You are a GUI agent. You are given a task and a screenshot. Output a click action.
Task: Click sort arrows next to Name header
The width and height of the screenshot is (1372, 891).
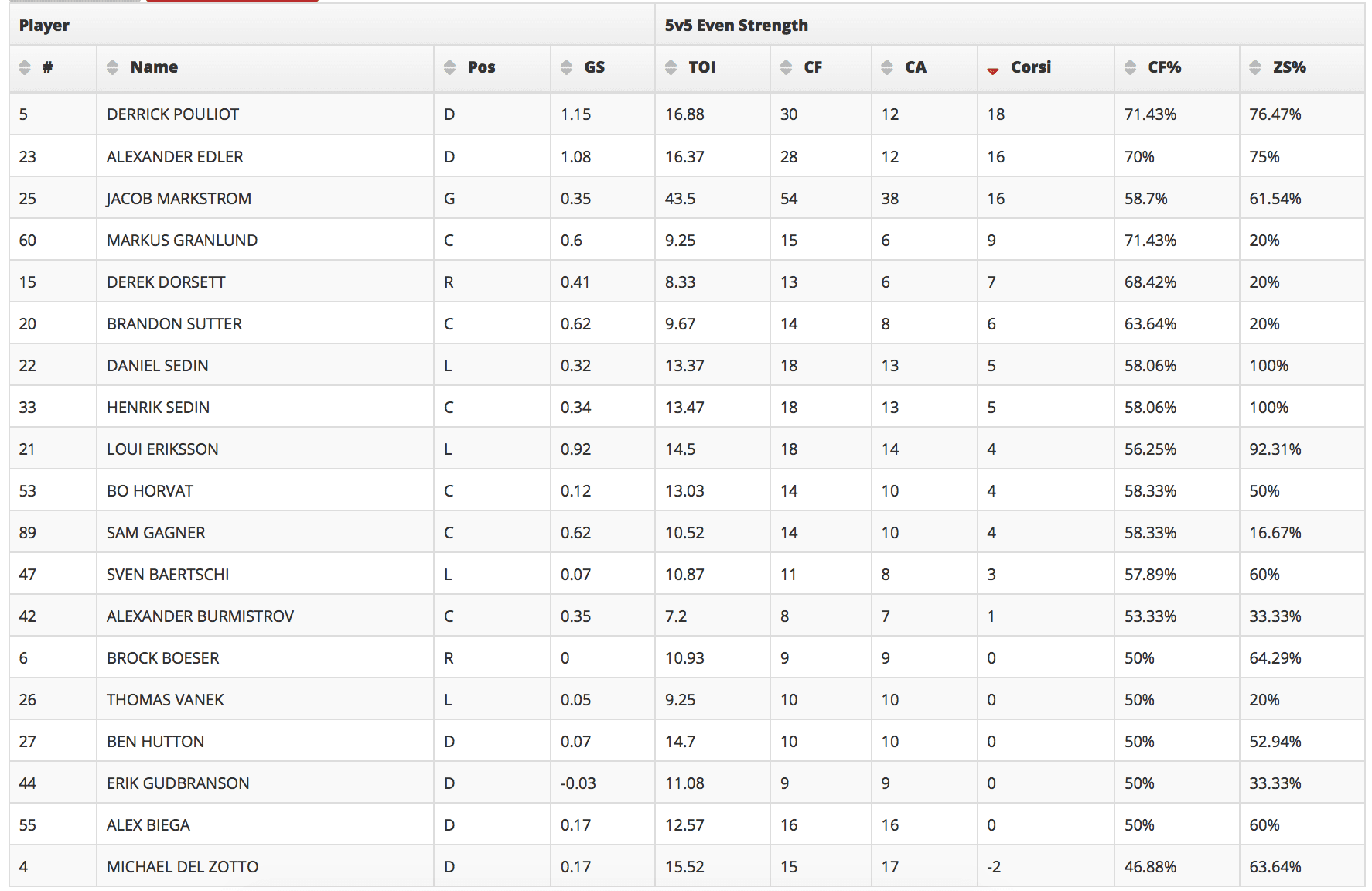click(113, 67)
